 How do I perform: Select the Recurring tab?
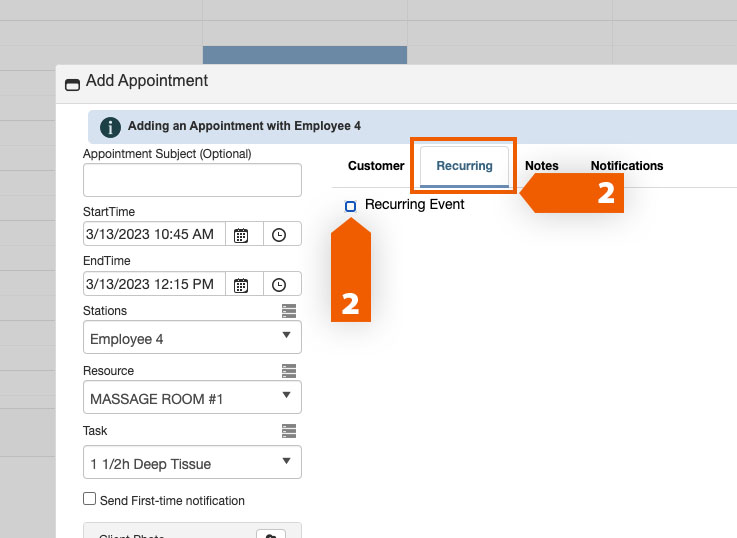tap(464, 166)
